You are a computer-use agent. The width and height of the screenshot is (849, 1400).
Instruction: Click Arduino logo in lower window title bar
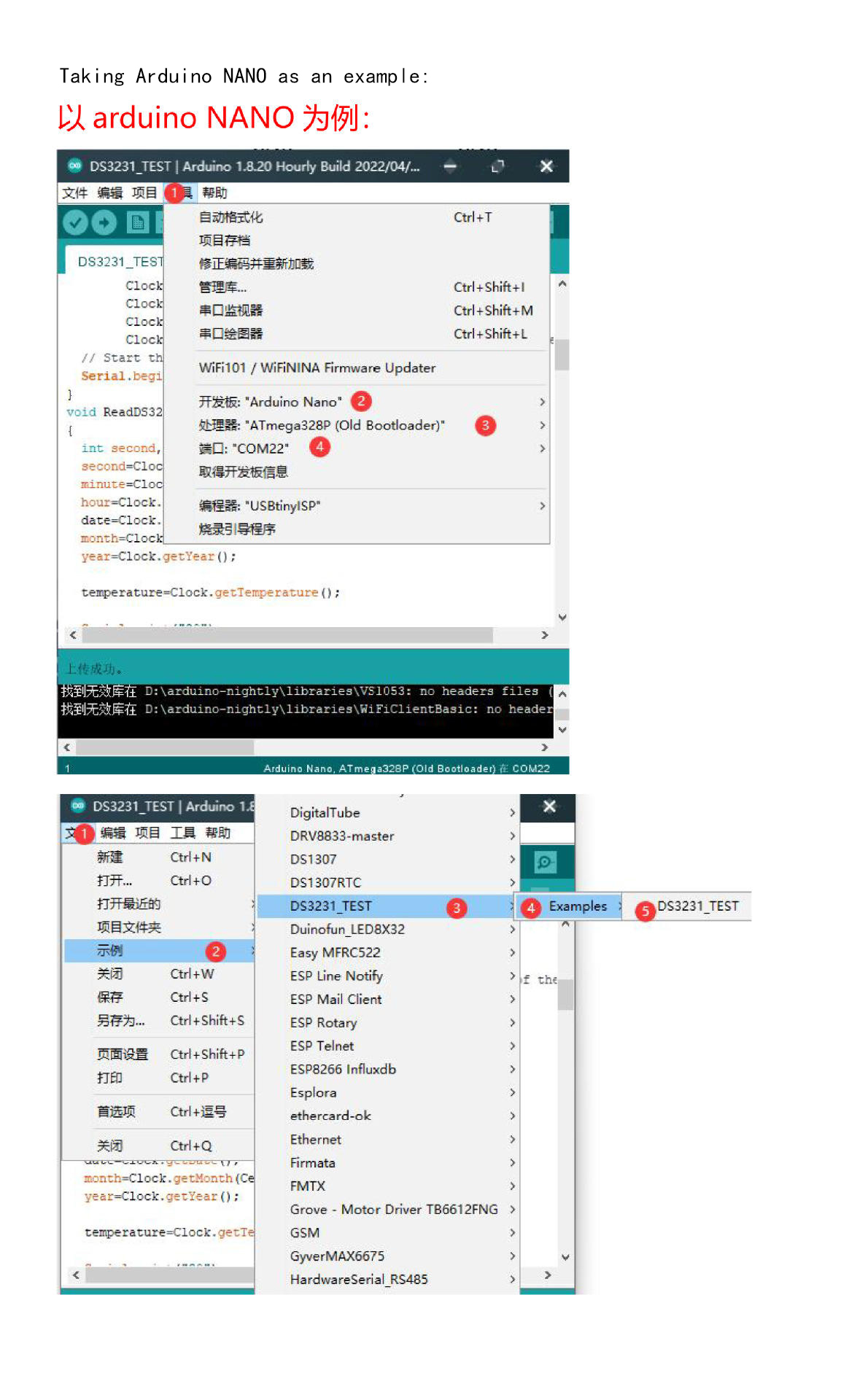pyautogui.click(x=78, y=806)
